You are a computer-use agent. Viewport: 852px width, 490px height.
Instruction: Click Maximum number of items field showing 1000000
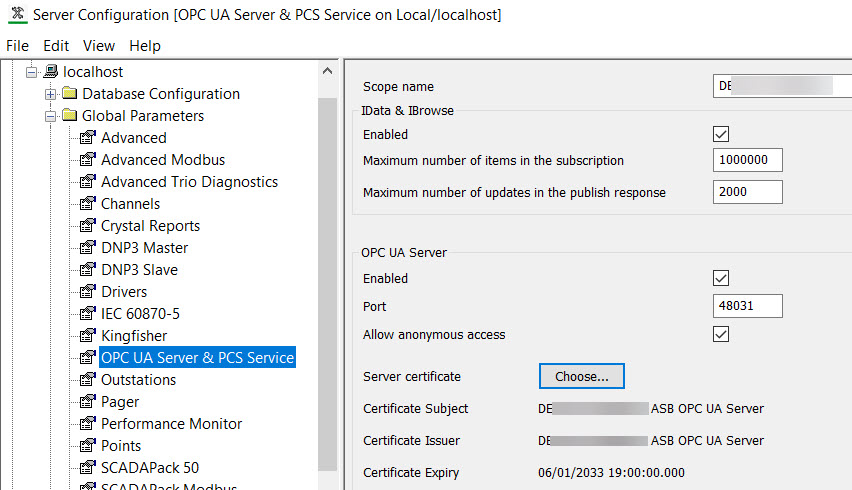748,160
